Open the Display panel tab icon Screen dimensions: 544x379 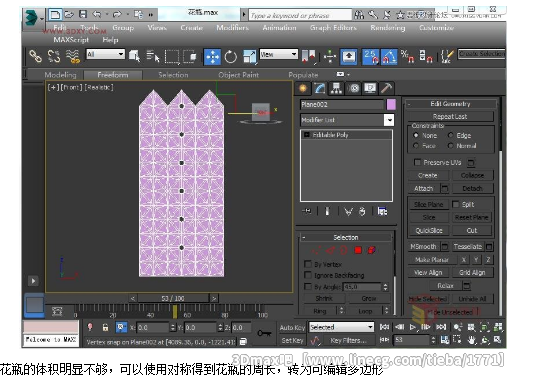370,89
